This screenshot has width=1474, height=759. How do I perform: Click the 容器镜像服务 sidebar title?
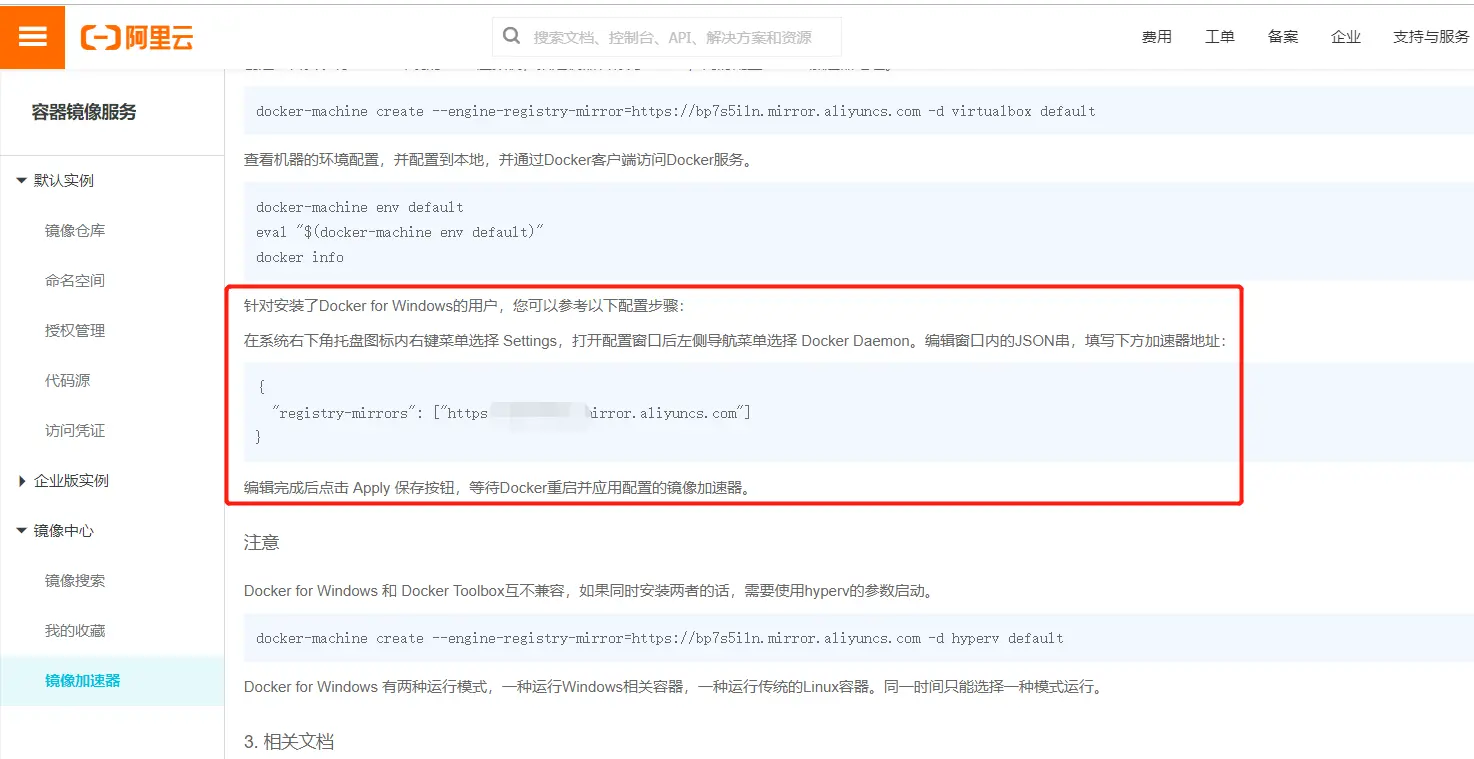[x=84, y=112]
